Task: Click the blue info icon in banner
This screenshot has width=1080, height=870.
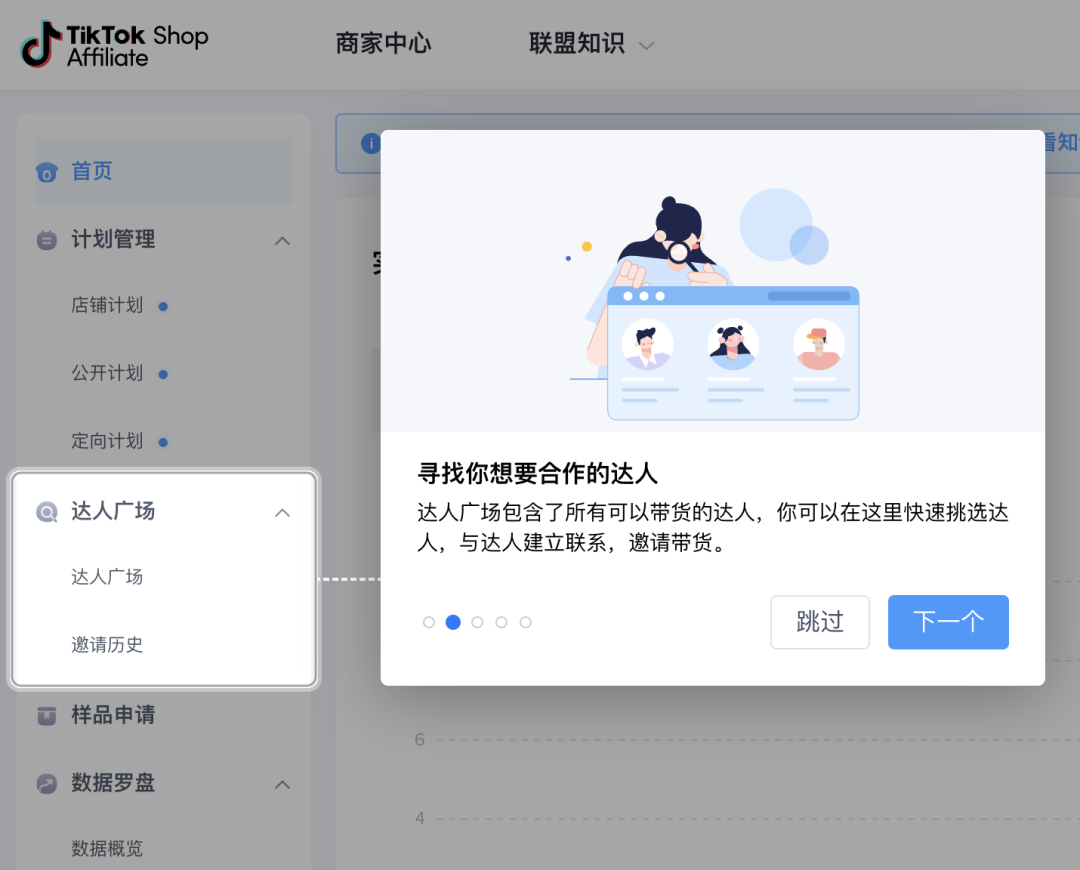Action: pyautogui.click(x=370, y=143)
